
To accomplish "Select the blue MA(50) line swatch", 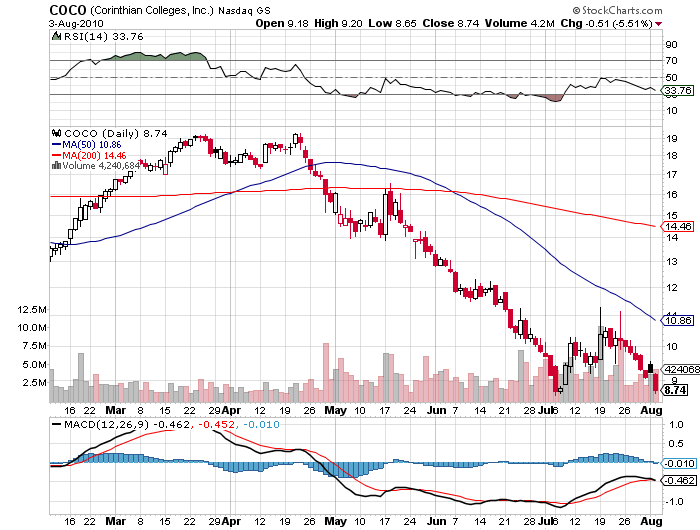I will coord(56,145).
